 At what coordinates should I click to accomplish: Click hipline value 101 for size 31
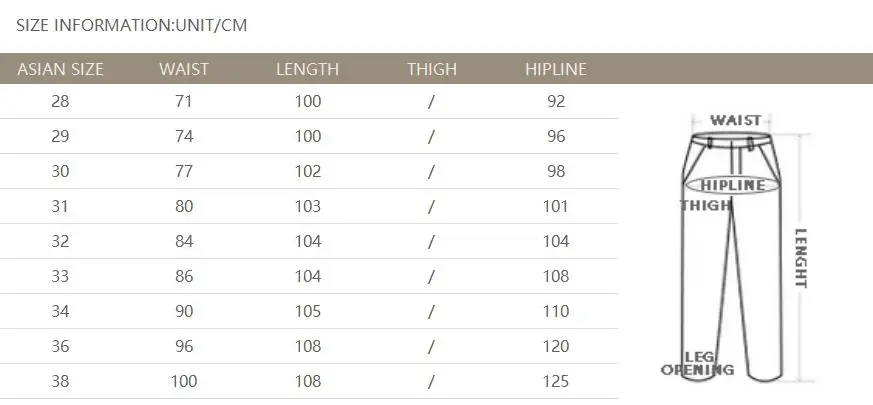[556, 207]
